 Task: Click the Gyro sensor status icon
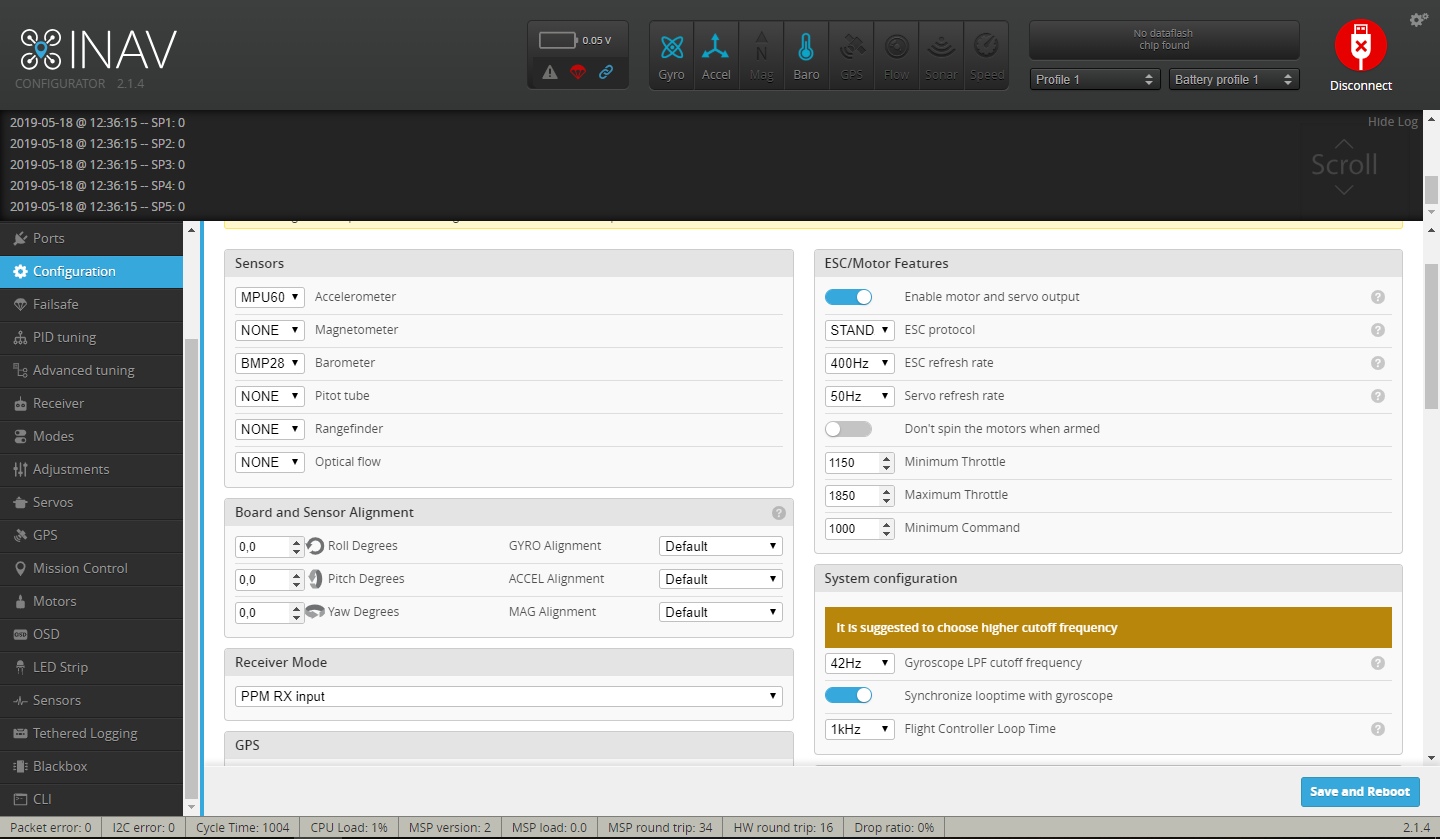click(672, 55)
